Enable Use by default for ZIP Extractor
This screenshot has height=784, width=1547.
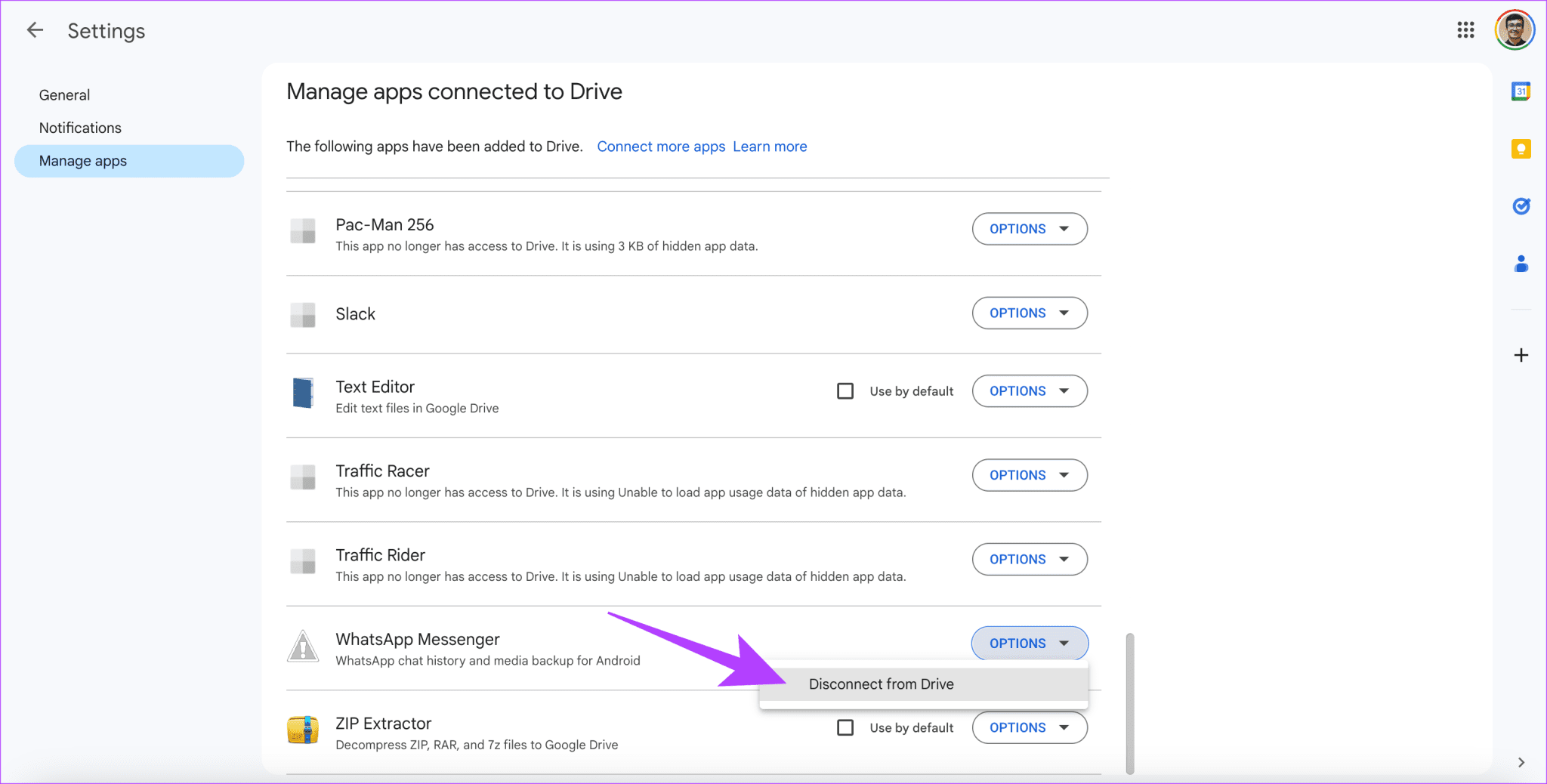pyautogui.click(x=845, y=727)
